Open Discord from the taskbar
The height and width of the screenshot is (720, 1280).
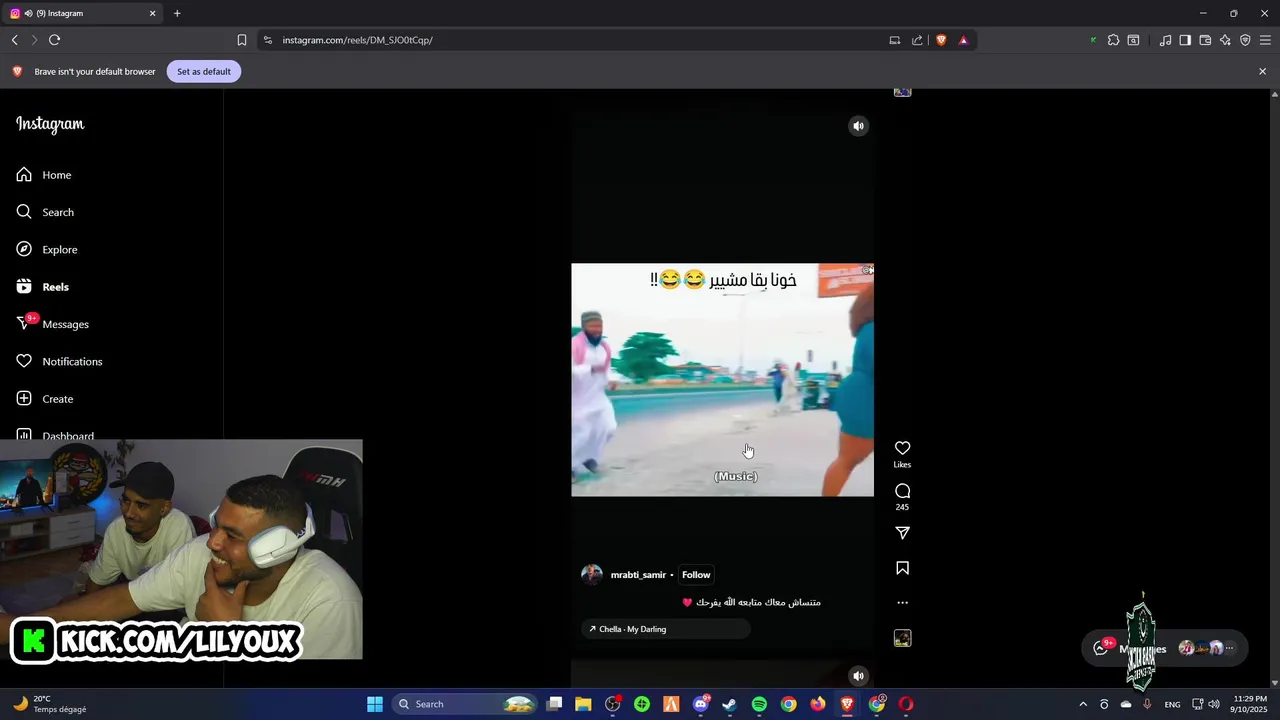point(700,704)
